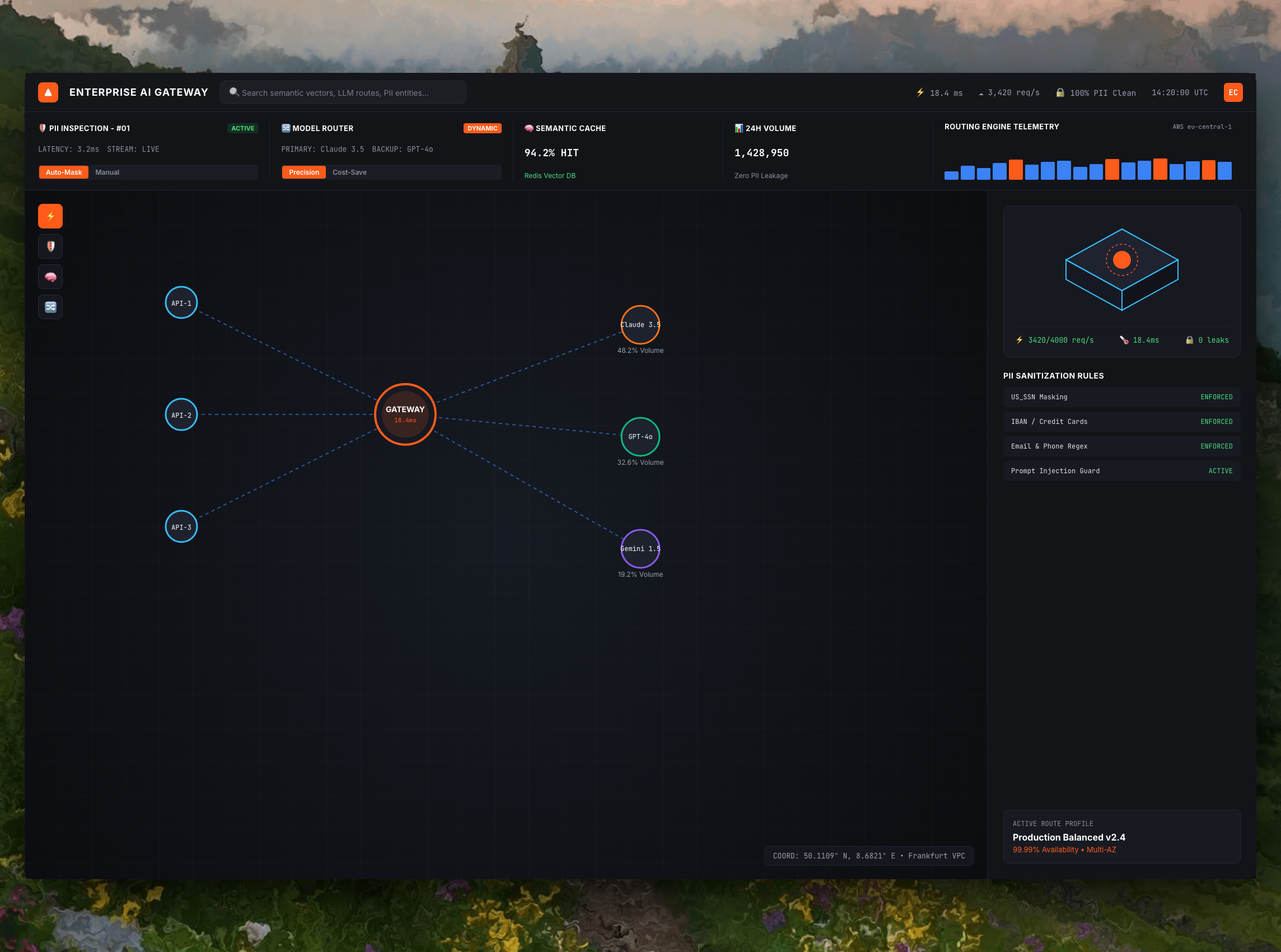Open the US_SSN Masking rule
Screen dimensions: 1281x952
(x=1121, y=397)
